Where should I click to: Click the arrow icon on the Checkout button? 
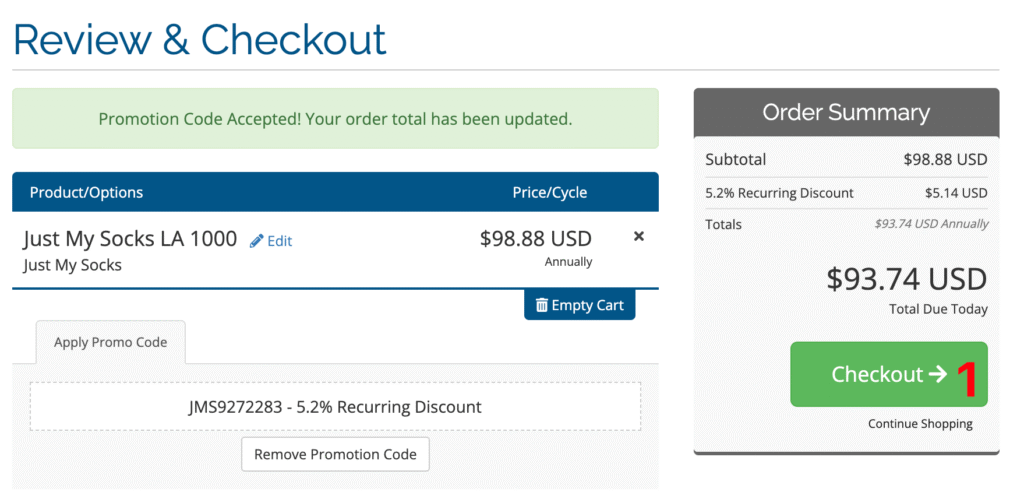pos(937,374)
